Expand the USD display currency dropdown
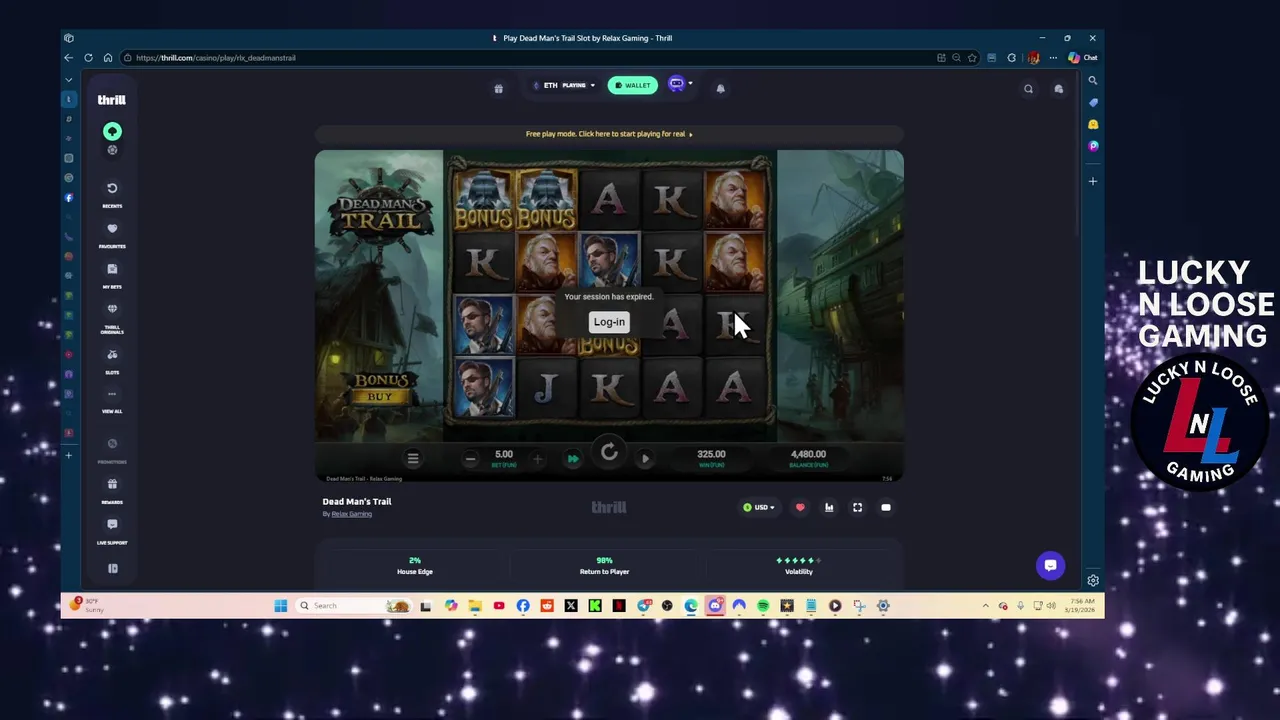This screenshot has height=720, width=1280. click(x=759, y=507)
